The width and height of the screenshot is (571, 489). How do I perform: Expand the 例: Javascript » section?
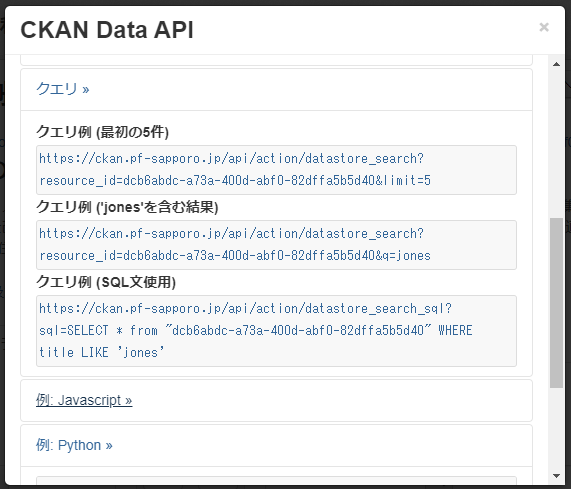click(84, 400)
